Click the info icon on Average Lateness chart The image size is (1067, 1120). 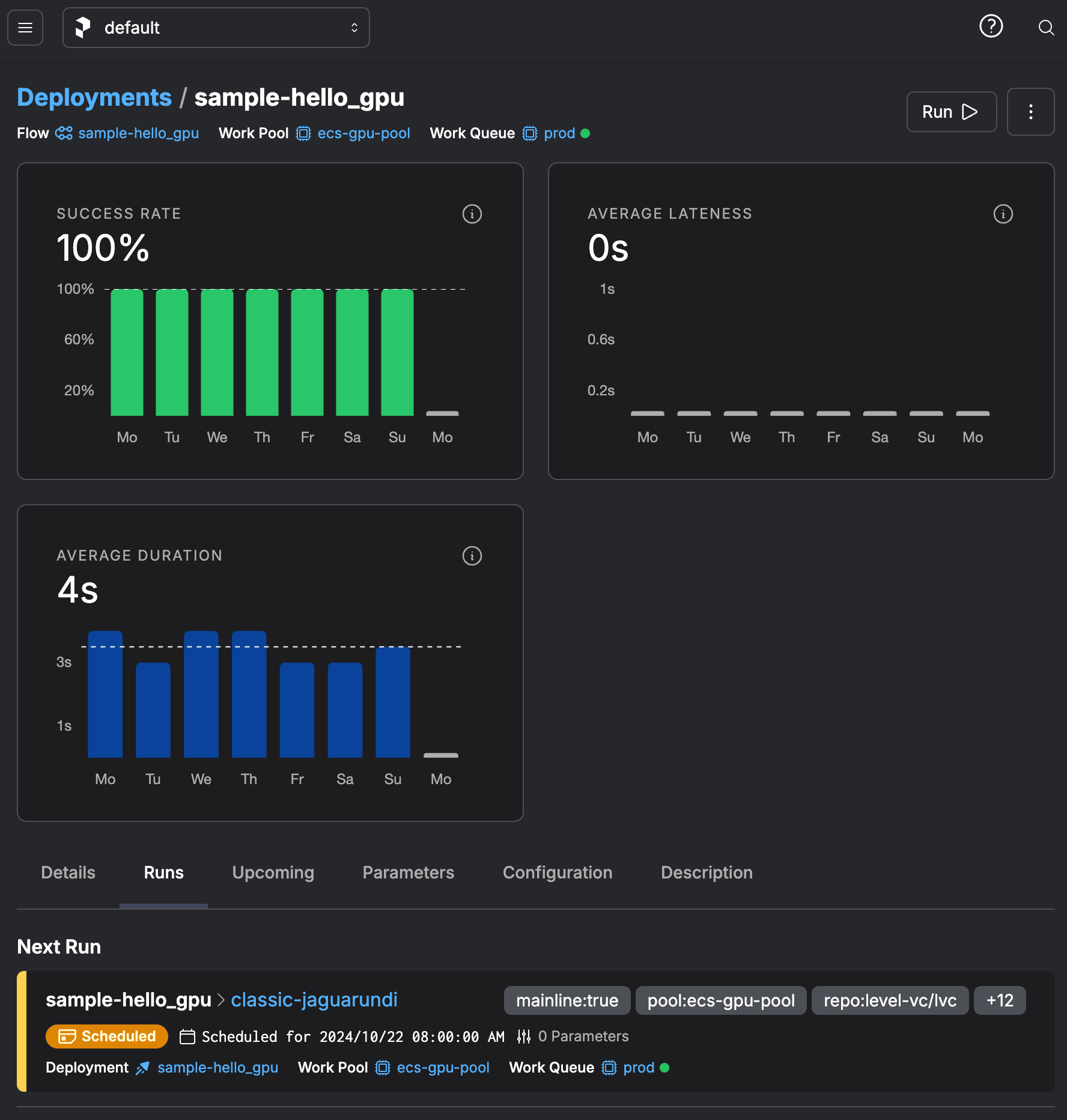[x=1003, y=214]
